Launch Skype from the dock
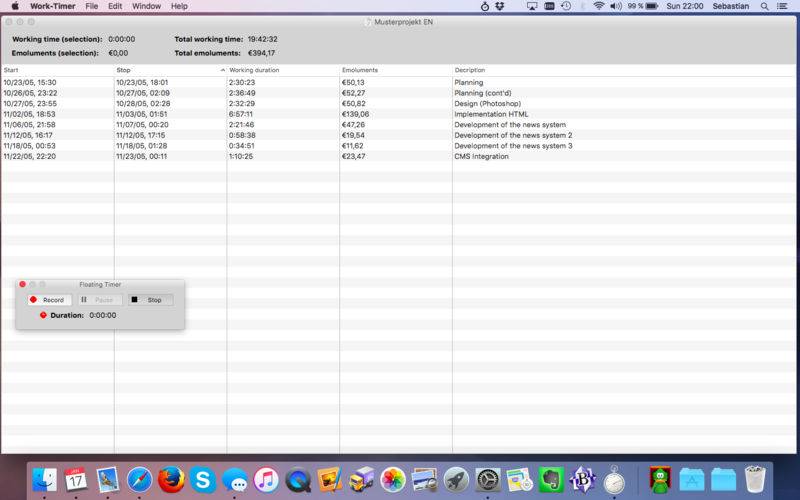The width and height of the screenshot is (800, 500). click(203, 480)
